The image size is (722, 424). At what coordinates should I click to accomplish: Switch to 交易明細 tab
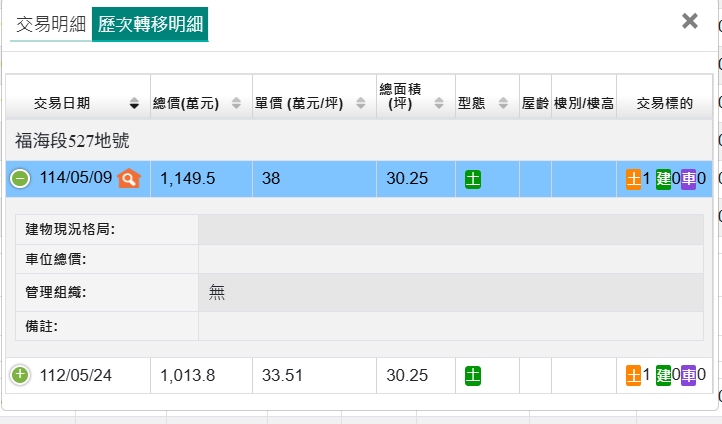[x=51, y=24]
